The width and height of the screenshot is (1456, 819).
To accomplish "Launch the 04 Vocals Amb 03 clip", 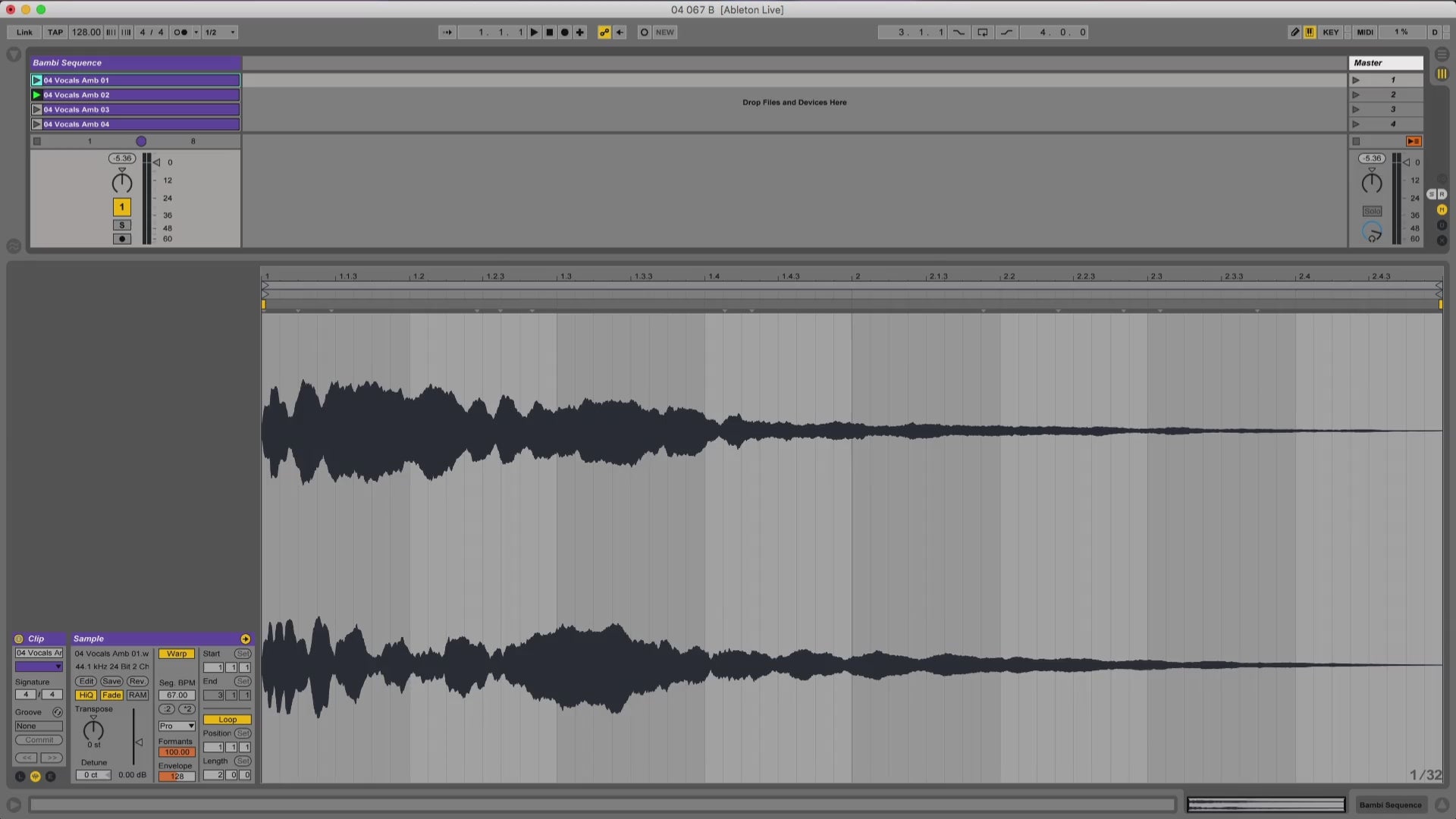I will click(x=36, y=109).
